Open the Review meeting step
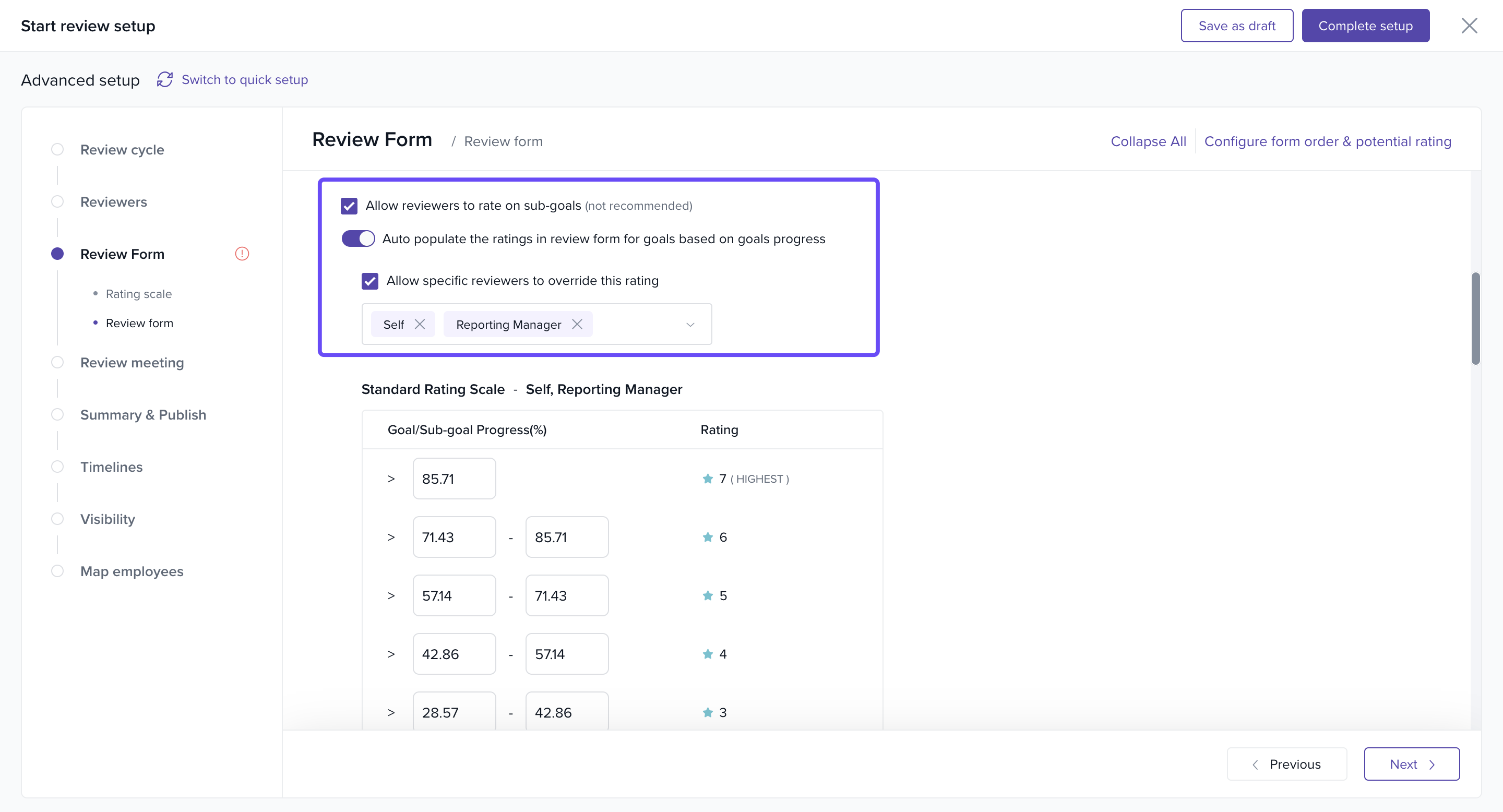Image resolution: width=1503 pixels, height=812 pixels. coord(132,363)
